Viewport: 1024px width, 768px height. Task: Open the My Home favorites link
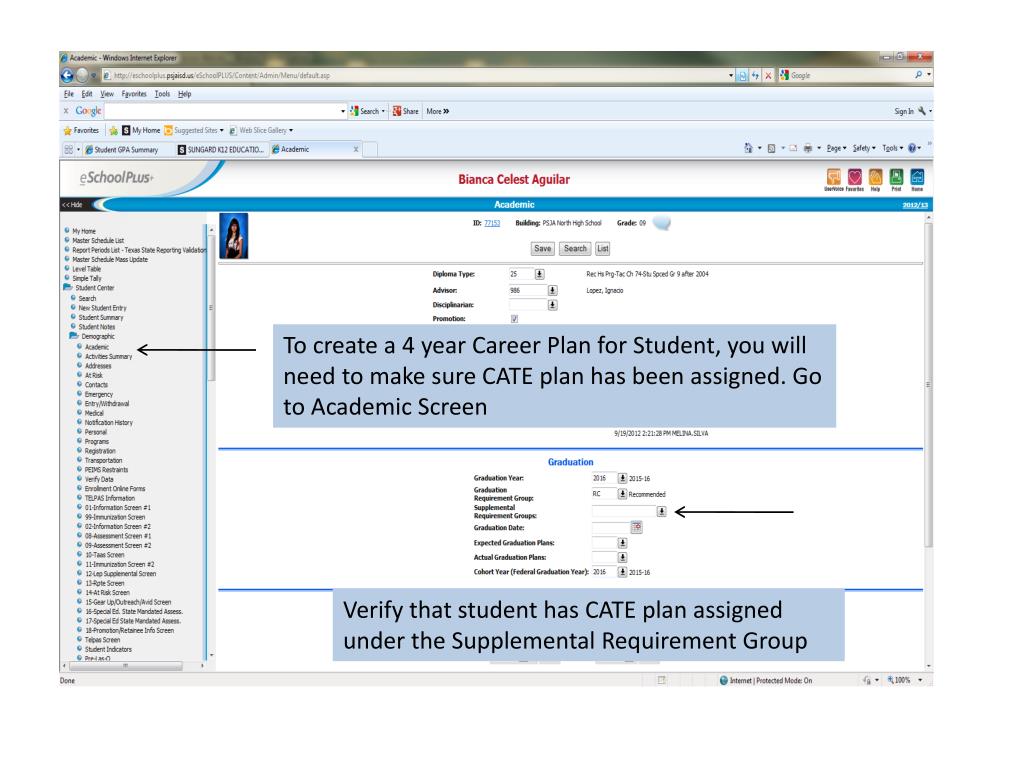141,131
